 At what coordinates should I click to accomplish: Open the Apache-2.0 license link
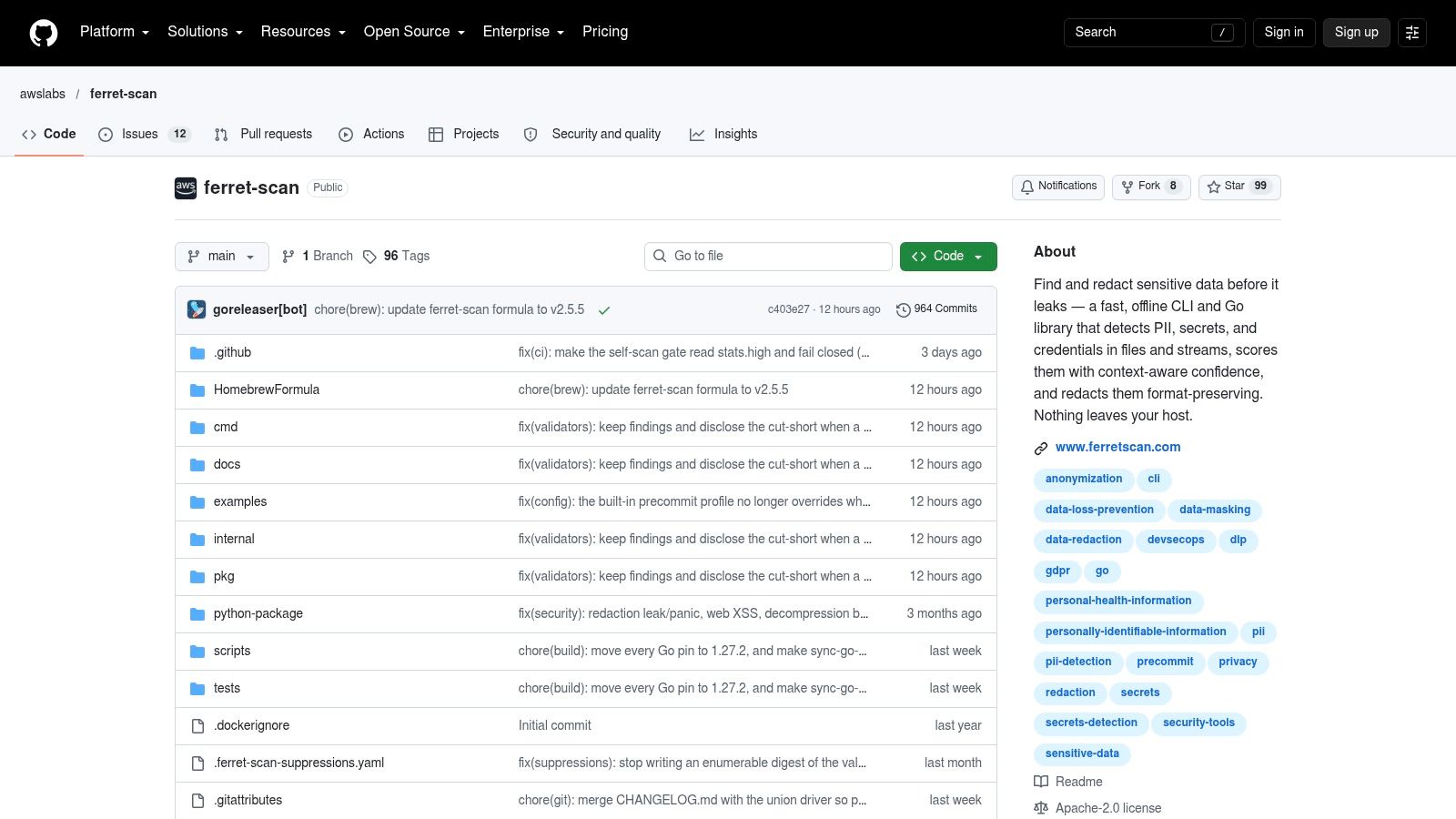pos(1097,808)
